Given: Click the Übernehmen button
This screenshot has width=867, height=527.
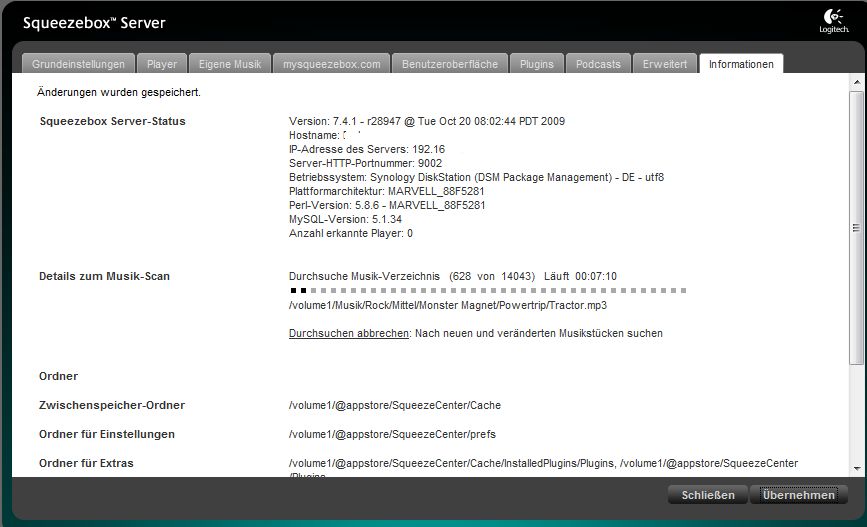Looking at the screenshot, I should pos(798,495).
